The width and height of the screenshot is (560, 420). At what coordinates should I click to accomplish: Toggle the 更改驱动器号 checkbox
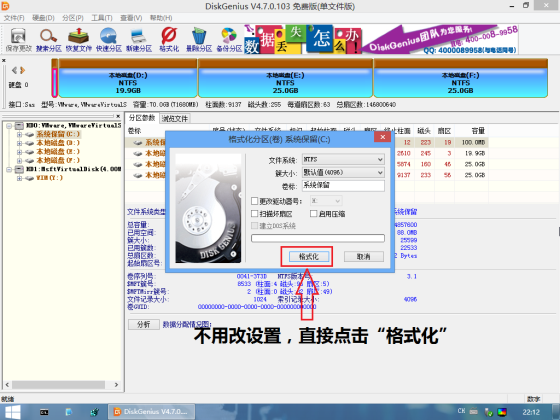[x=254, y=201]
